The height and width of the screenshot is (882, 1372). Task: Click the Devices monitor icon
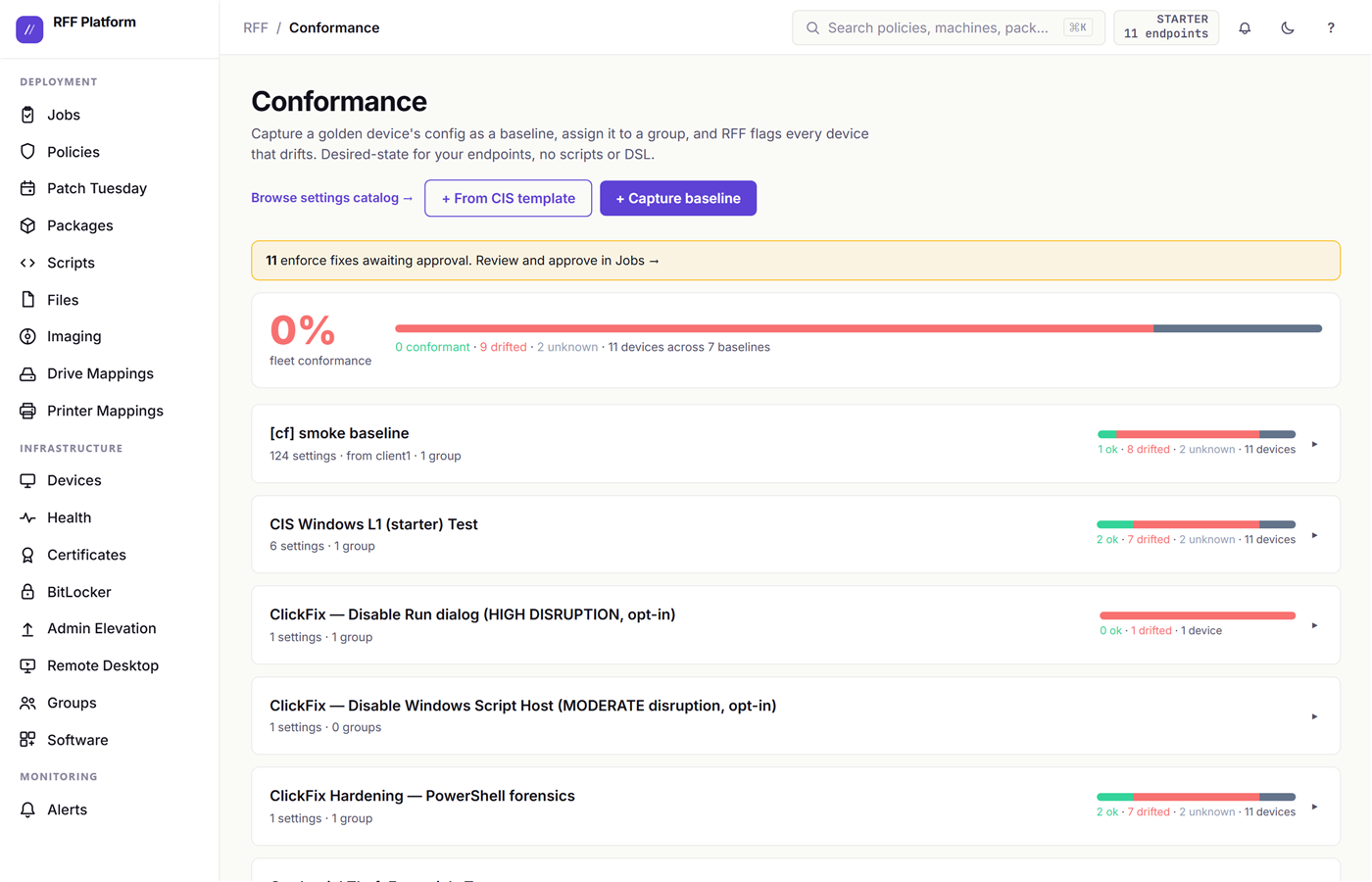coord(27,480)
